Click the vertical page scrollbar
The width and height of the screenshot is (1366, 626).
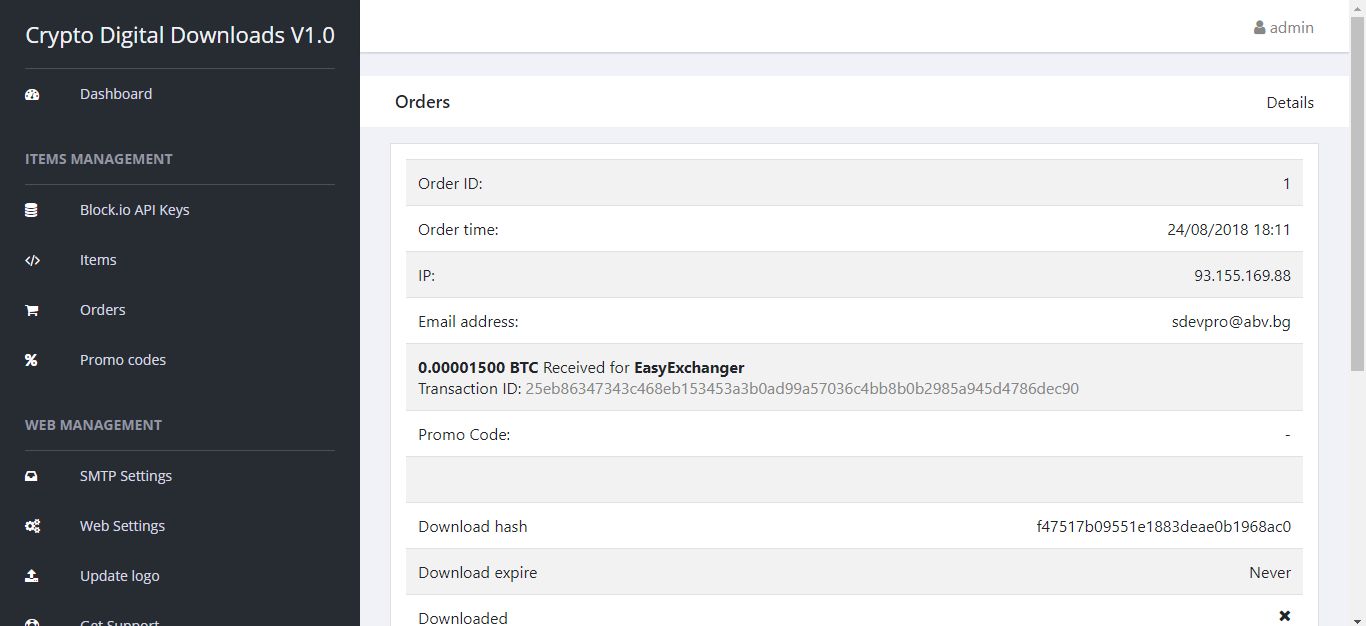point(1357,300)
